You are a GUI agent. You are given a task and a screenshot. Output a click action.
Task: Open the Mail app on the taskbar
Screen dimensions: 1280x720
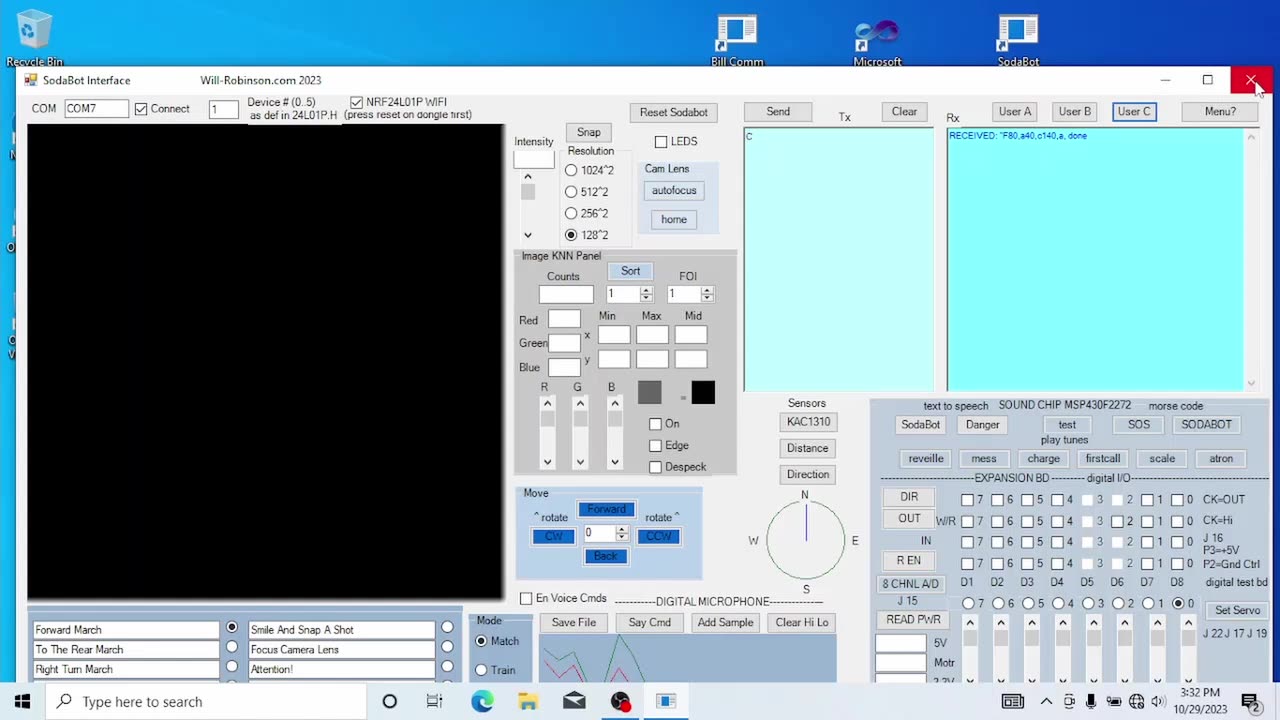574,701
